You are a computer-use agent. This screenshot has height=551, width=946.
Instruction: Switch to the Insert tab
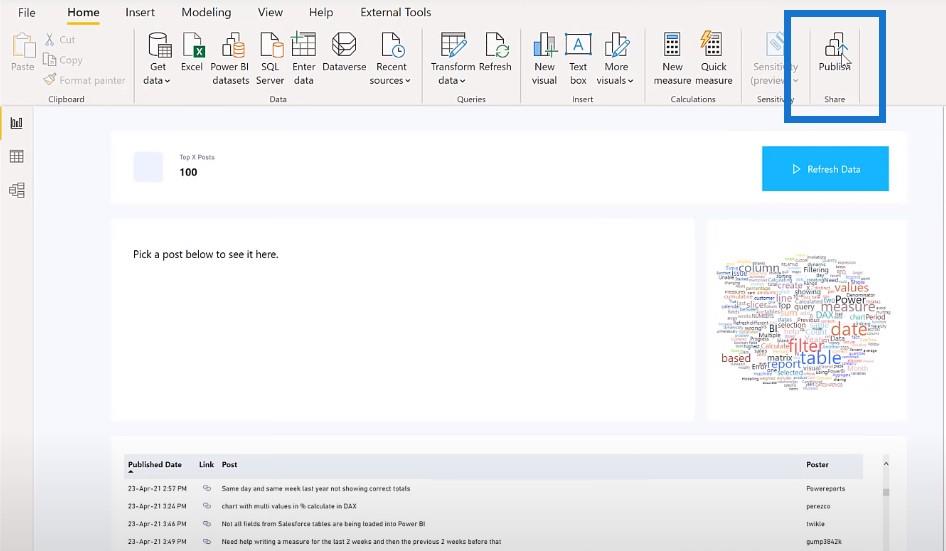pos(140,12)
